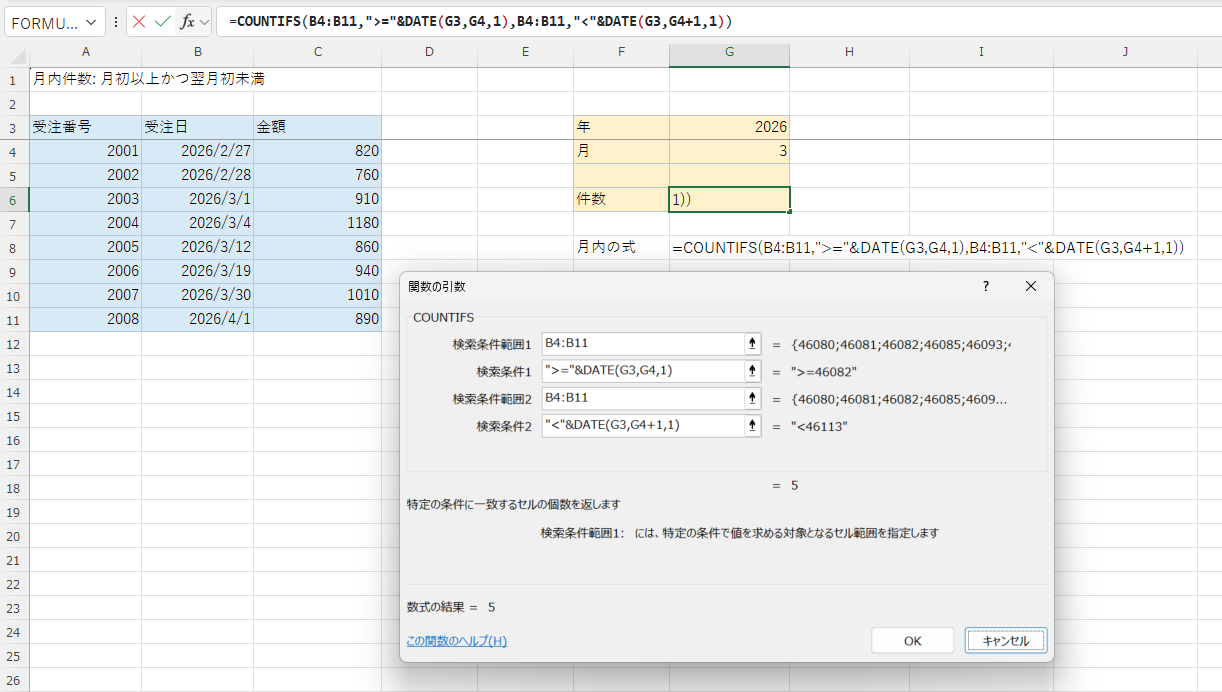Open the Name Box function dropdown

coord(92,22)
